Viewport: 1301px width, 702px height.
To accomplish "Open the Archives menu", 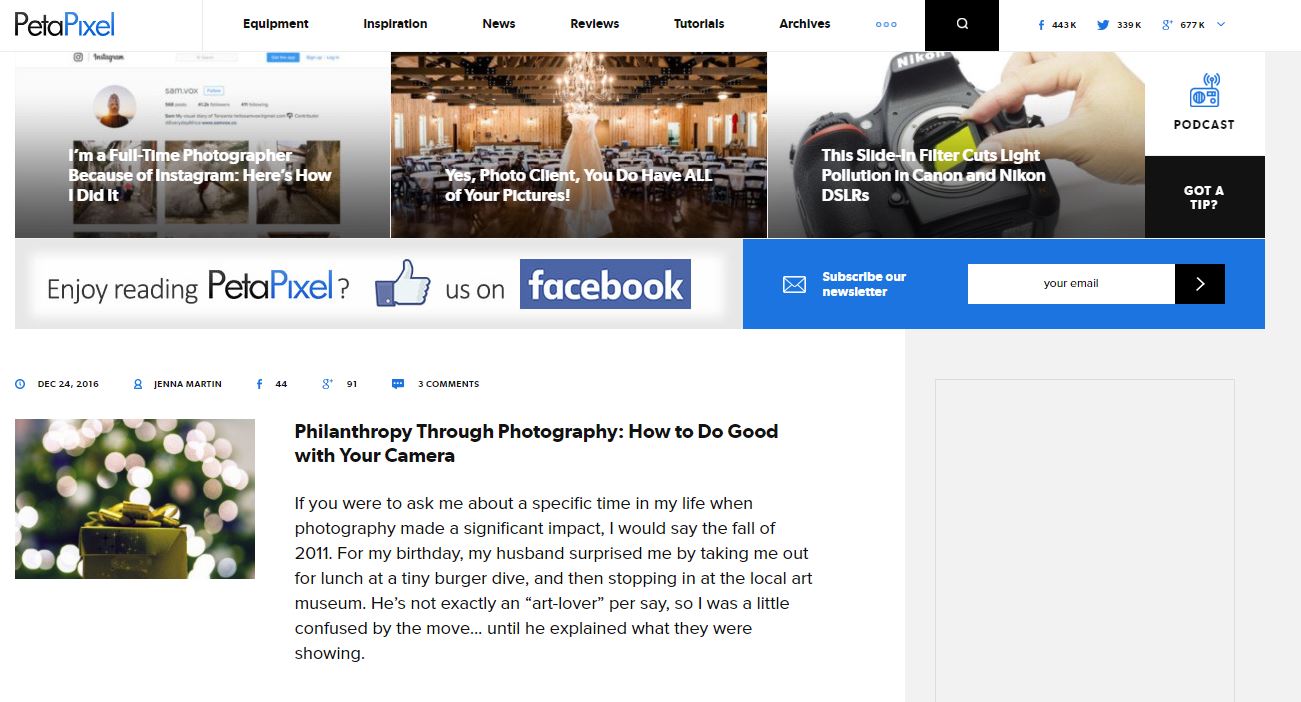I will pos(804,24).
